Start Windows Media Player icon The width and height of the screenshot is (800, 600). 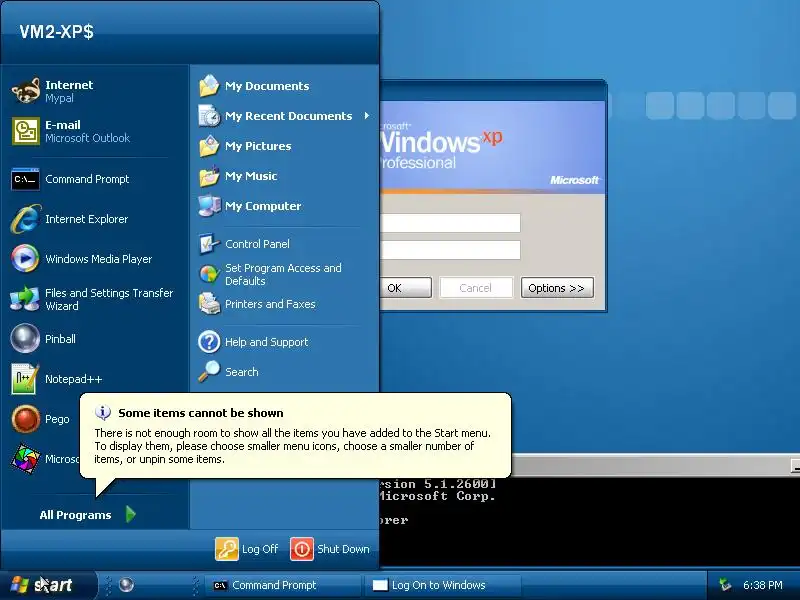[25, 259]
